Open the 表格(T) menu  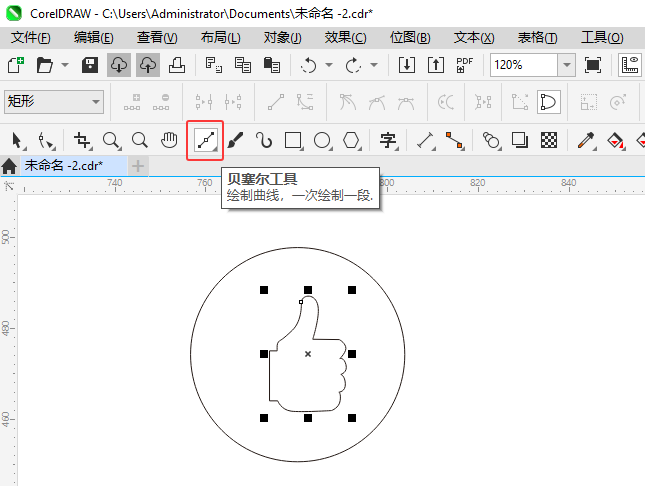coord(537,38)
